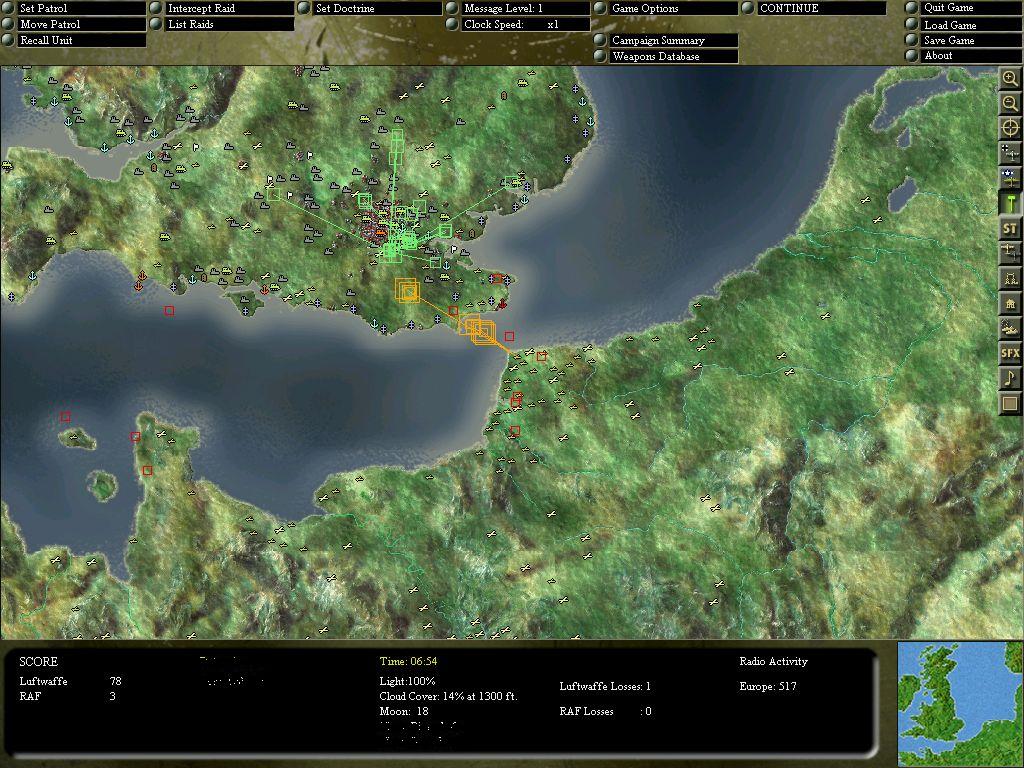Open Set Patrol command
Screen dimensions: 1024x768
click(73, 8)
